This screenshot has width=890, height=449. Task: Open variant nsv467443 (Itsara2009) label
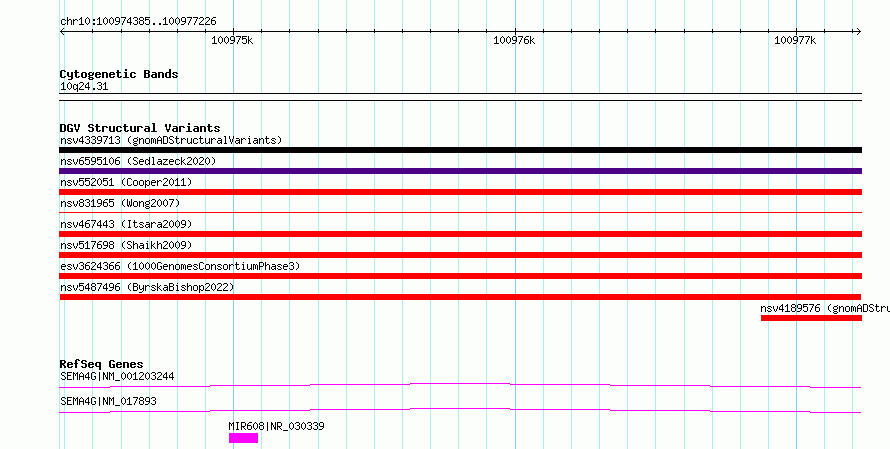(126, 224)
